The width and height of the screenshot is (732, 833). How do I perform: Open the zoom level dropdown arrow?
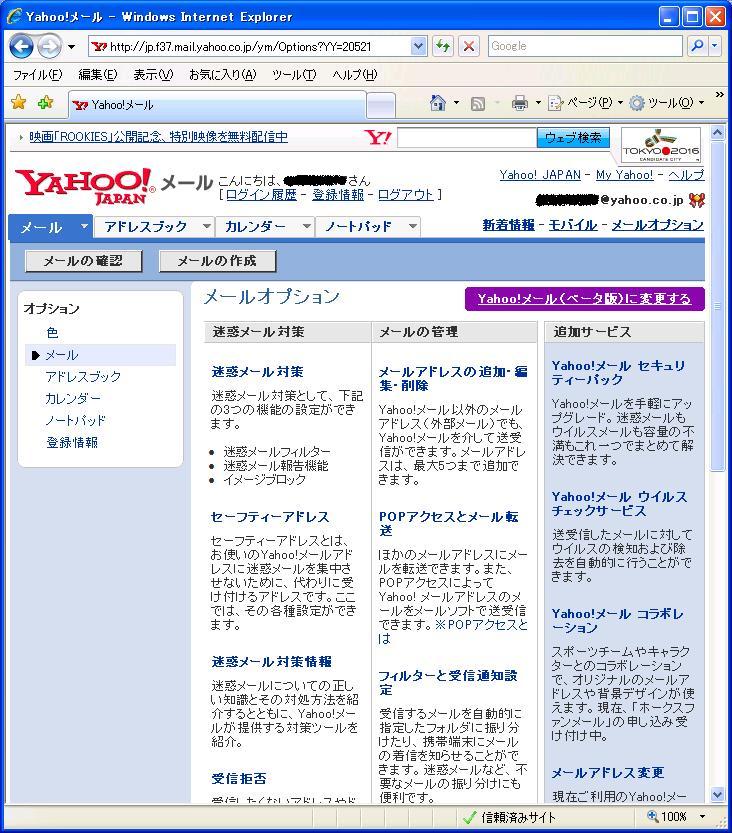[x=702, y=816]
